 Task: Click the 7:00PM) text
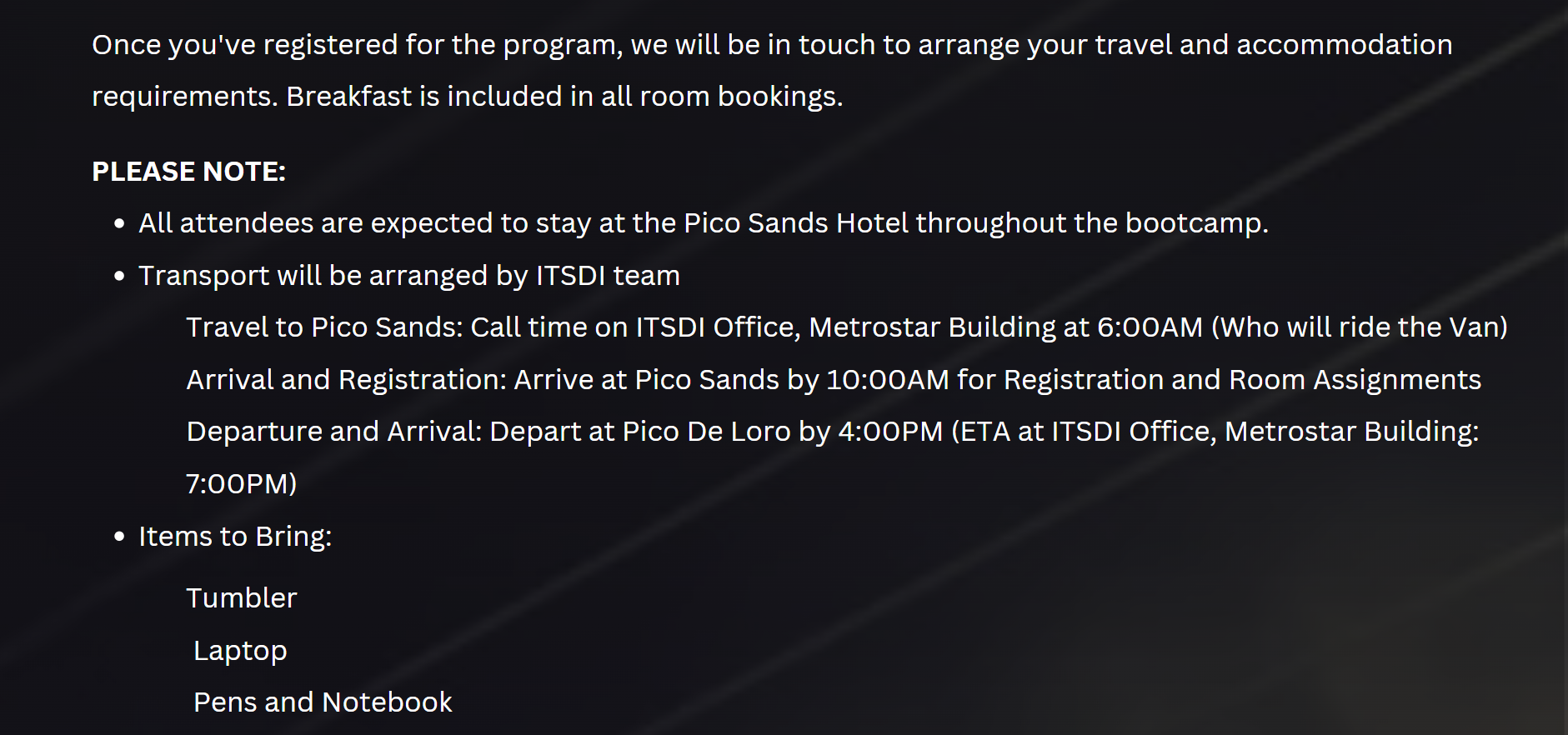tap(242, 484)
